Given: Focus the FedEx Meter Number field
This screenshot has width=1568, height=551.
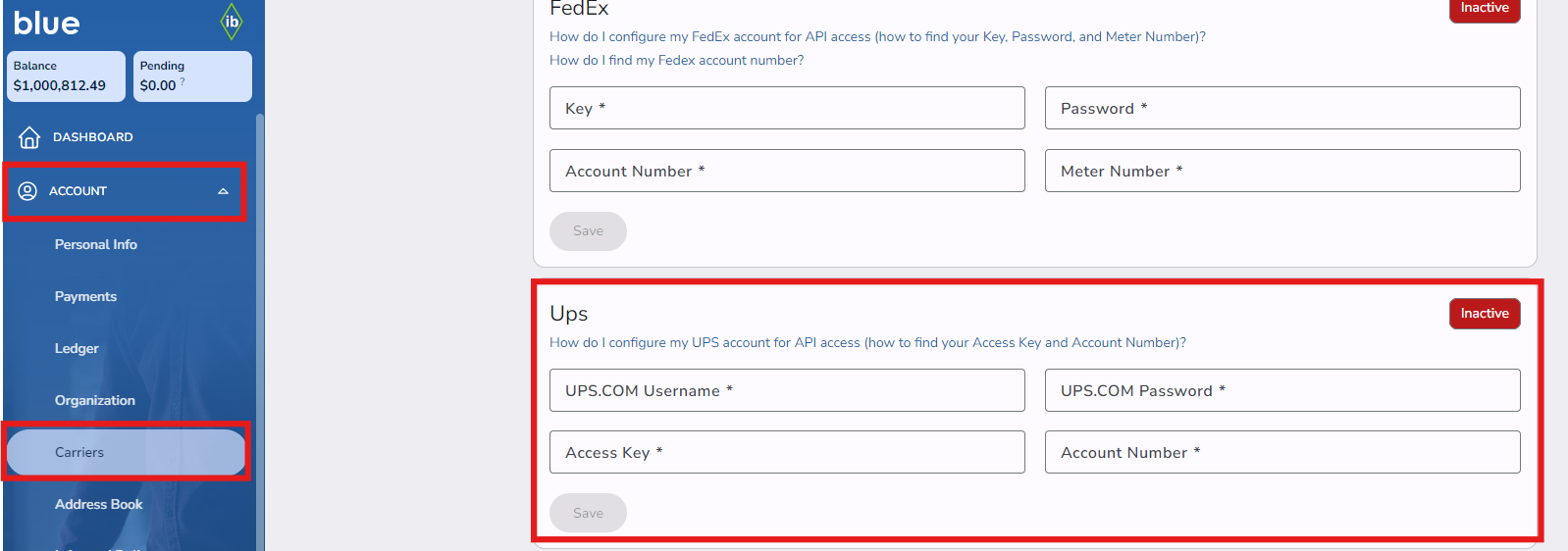Looking at the screenshot, I should click(x=1282, y=171).
